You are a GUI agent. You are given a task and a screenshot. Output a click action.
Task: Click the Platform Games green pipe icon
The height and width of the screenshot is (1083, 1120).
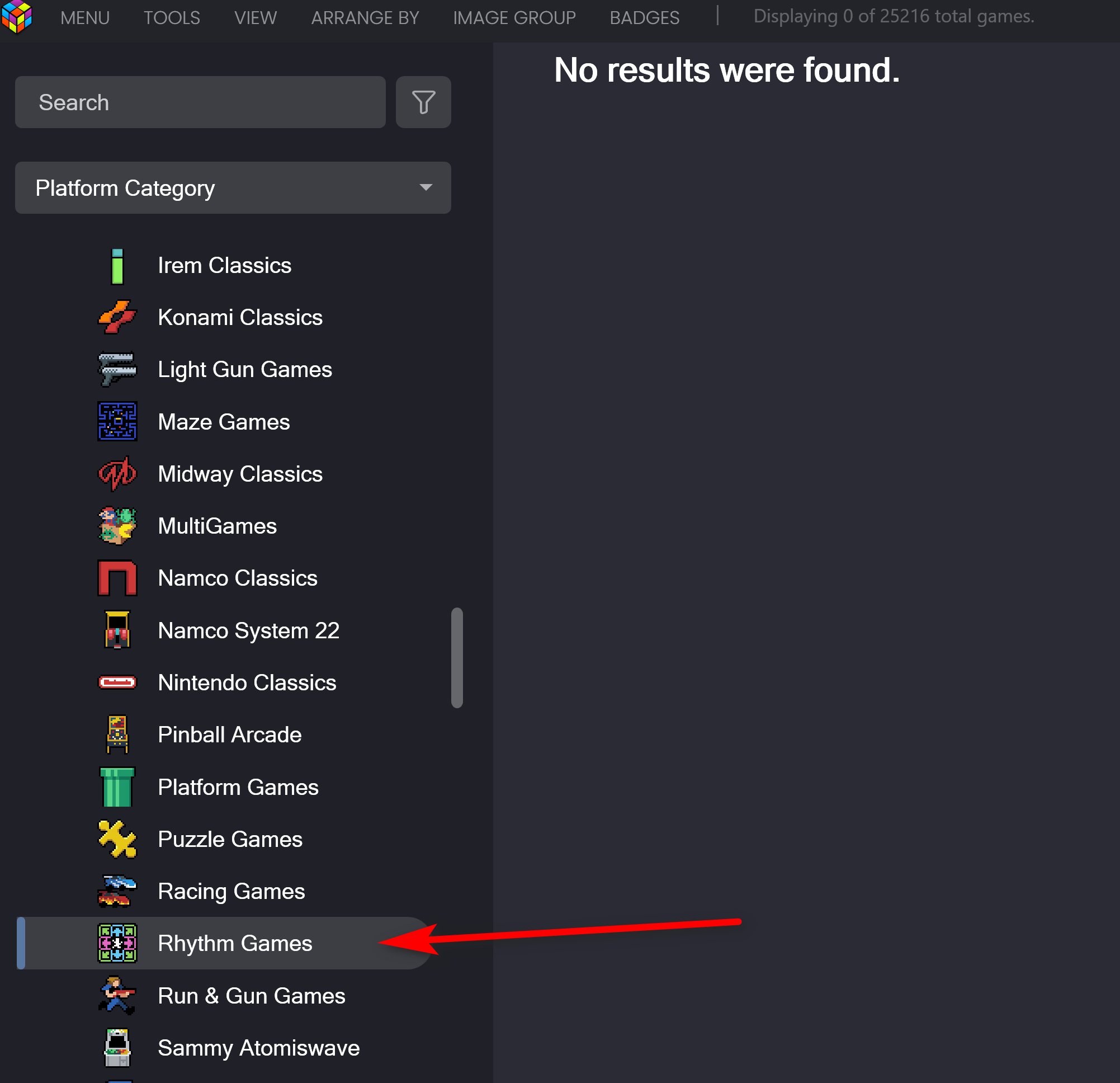click(117, 787)
